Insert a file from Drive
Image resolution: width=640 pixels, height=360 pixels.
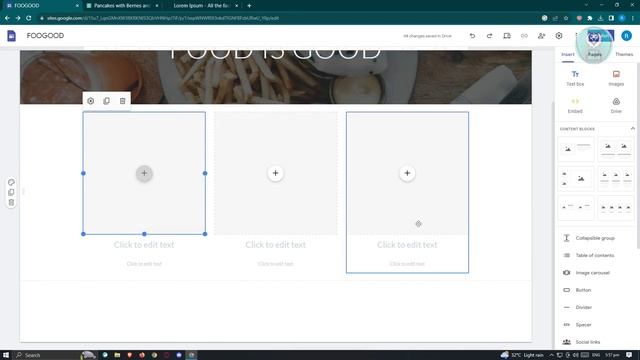(x=616, y=105)
